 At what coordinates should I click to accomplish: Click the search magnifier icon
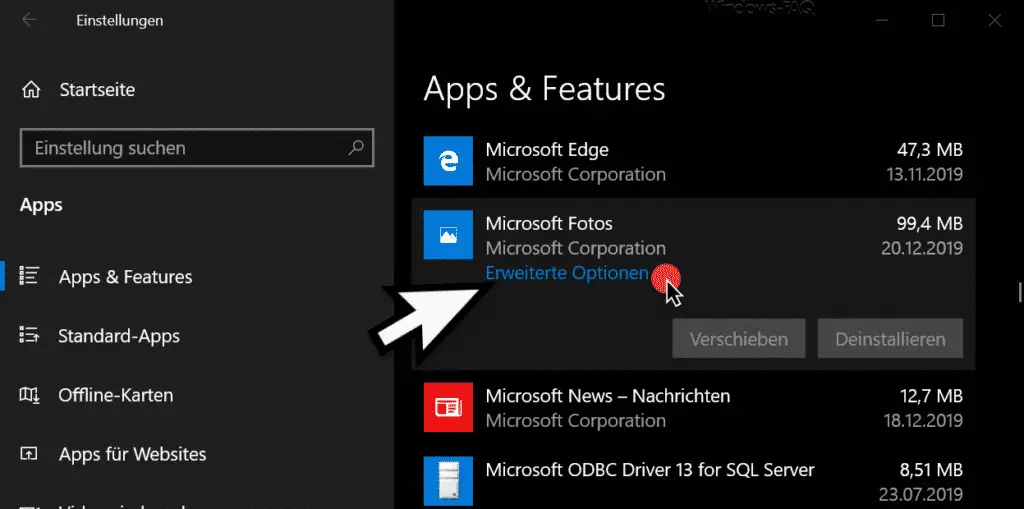pyautogui.click(x=356, y=148)
